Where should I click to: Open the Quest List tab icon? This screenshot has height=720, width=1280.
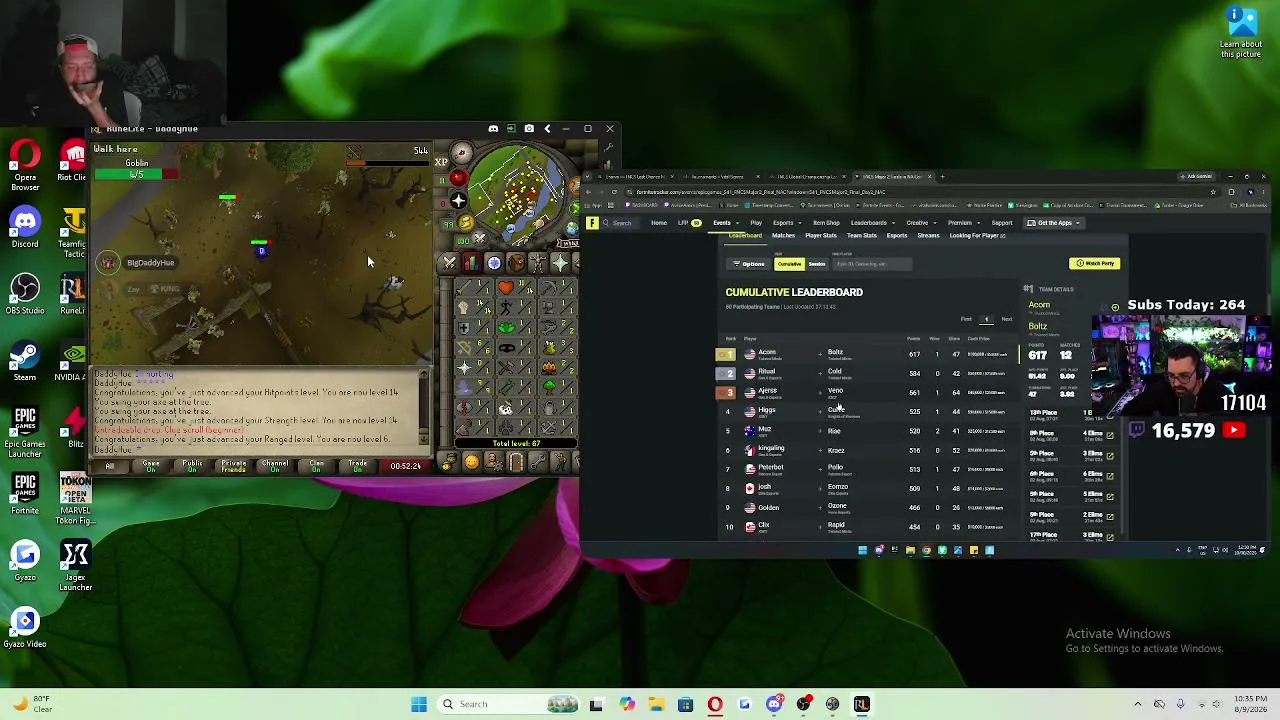tap(494, 263)
